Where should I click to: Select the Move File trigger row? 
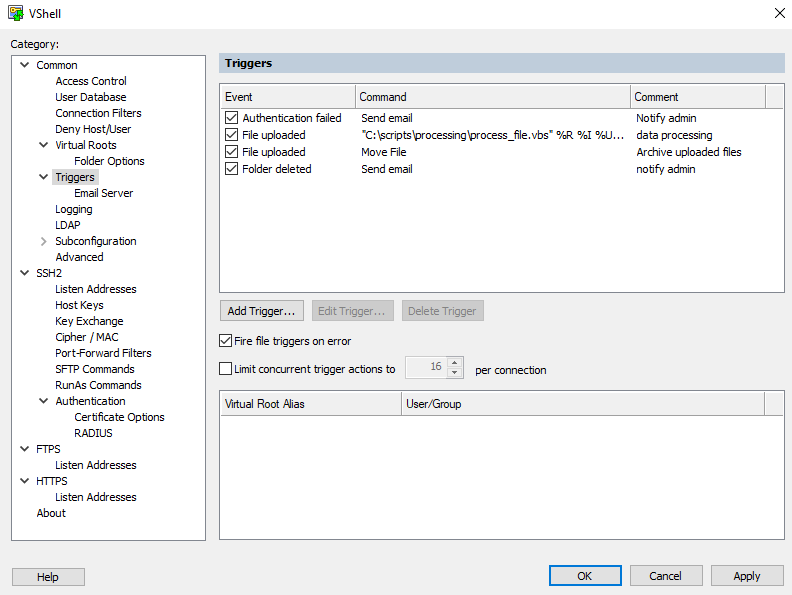point(383,152)
